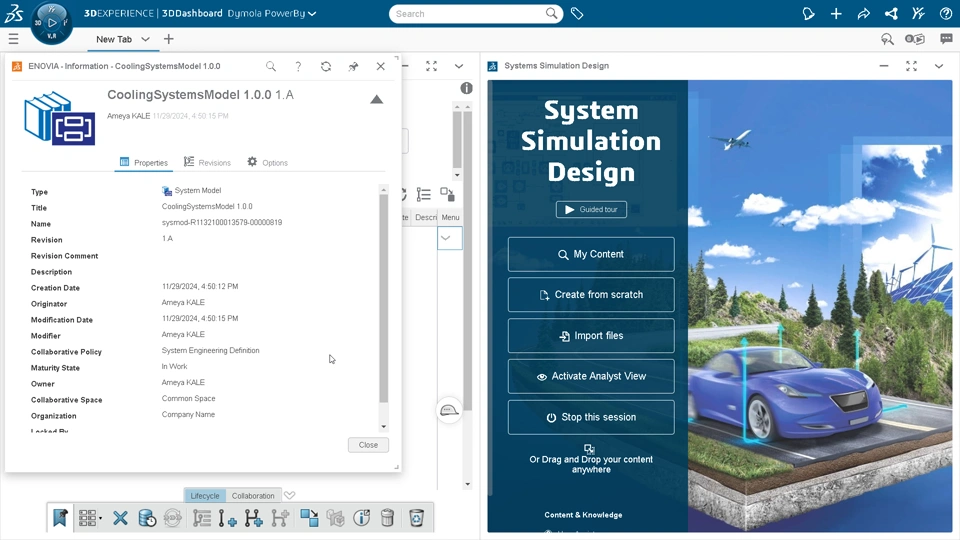Click the tag icon next to search
The width and height of the screenshot is (960, 540).
pos(577,13)
